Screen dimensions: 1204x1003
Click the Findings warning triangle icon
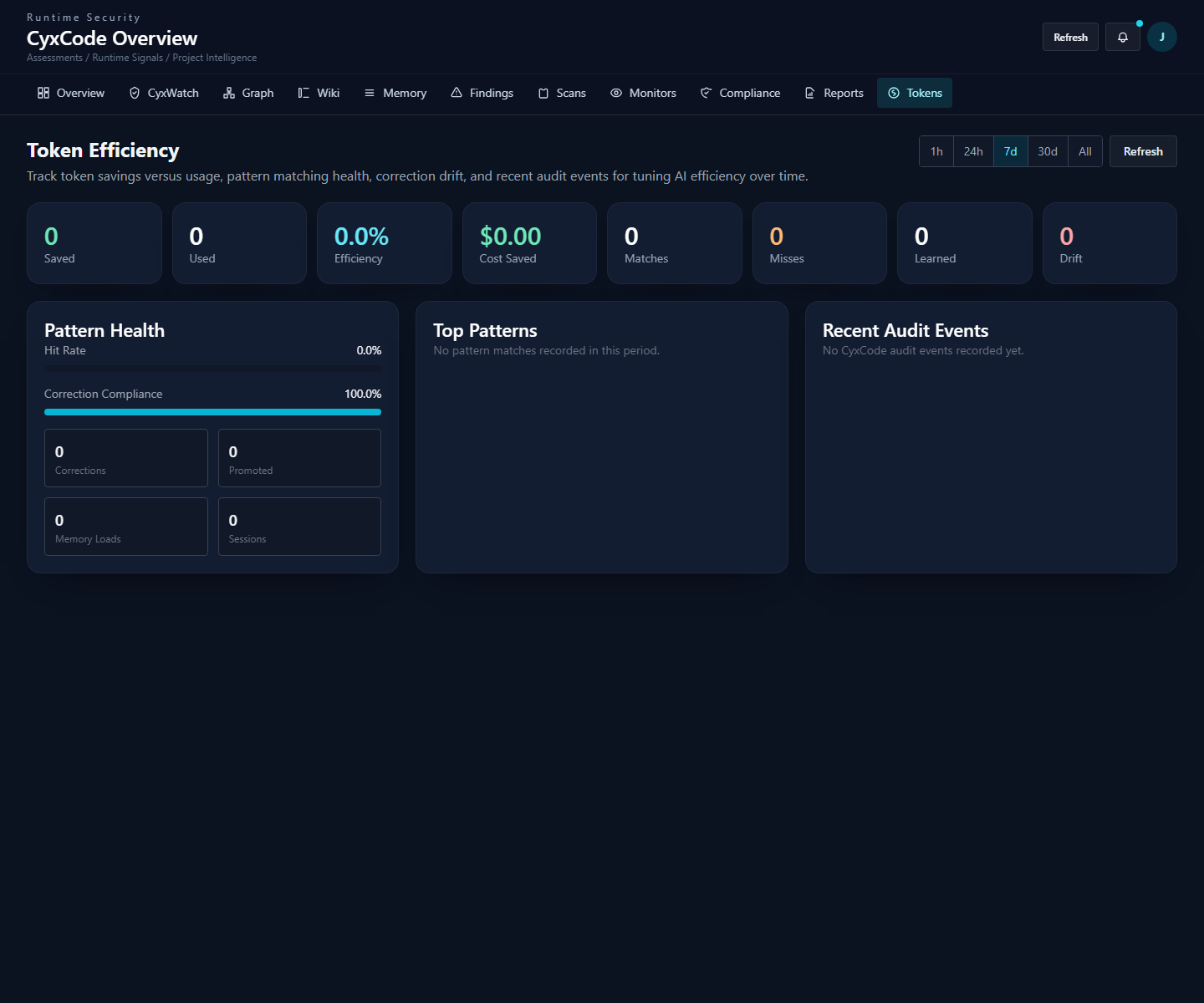(x=457, y=93)
